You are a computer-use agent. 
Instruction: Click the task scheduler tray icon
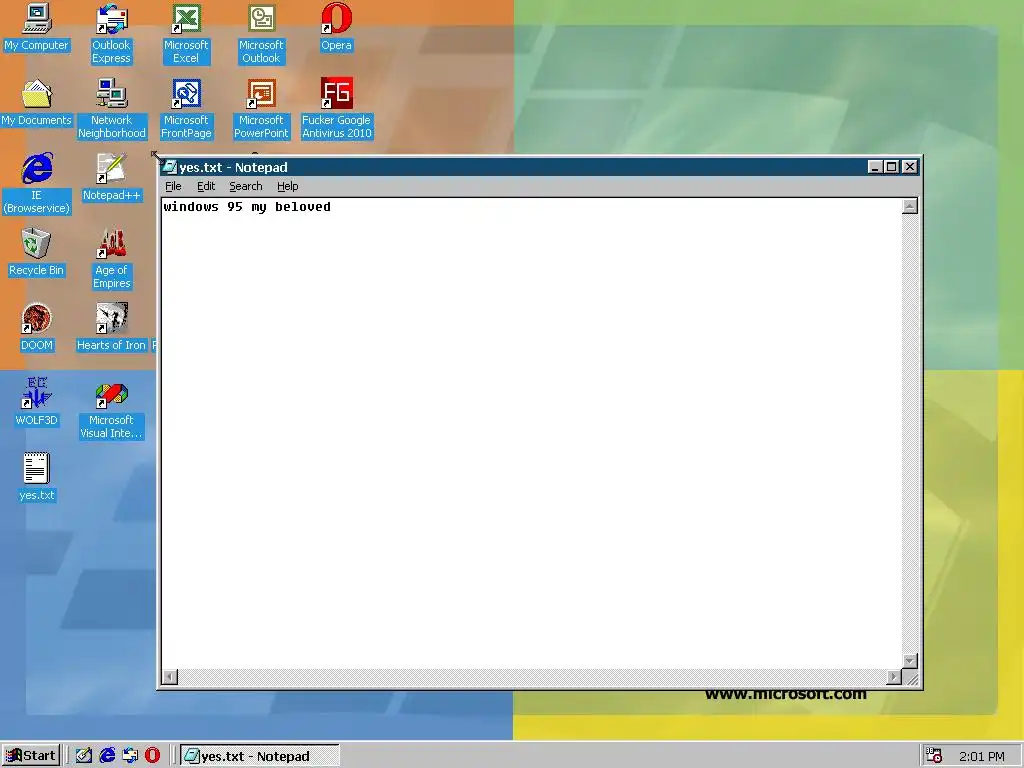pyautogui.click(x=934, y=756)
